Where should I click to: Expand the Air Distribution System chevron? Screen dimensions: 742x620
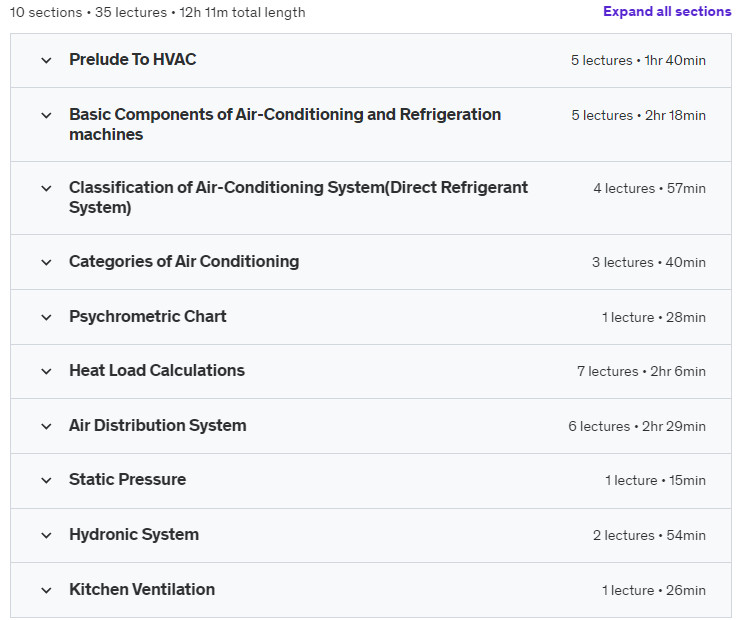(x=46, y=426)
